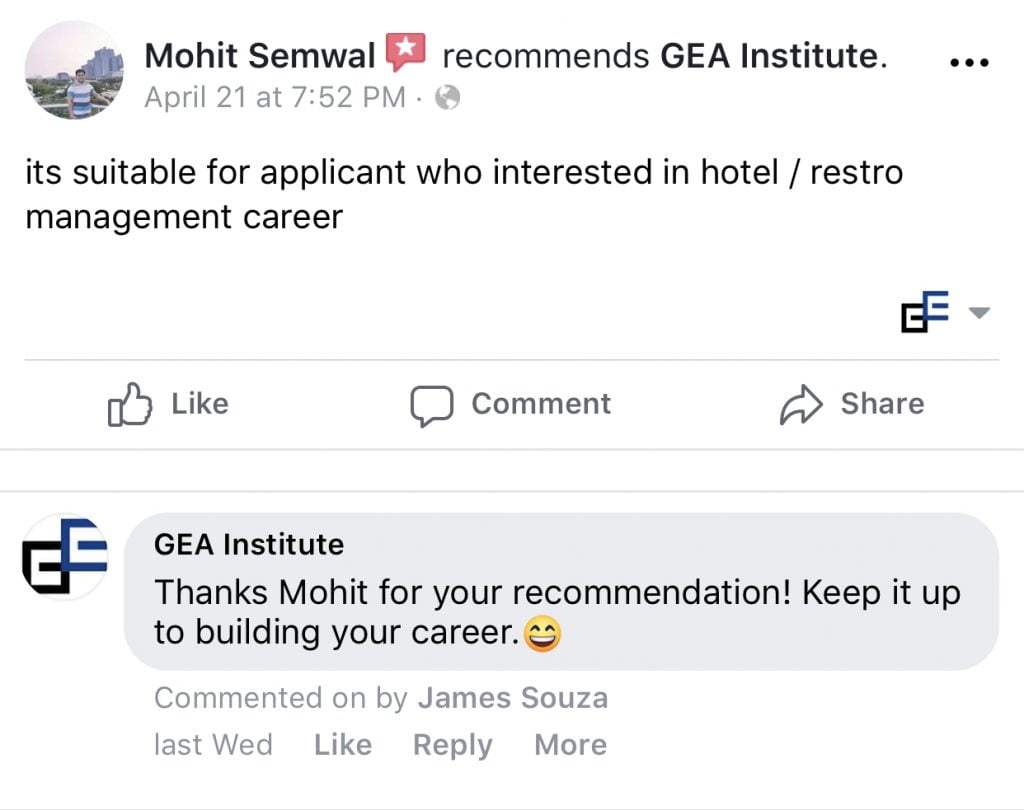
Task: Click the GE logo identity selector icon
Action: point(924,313)
